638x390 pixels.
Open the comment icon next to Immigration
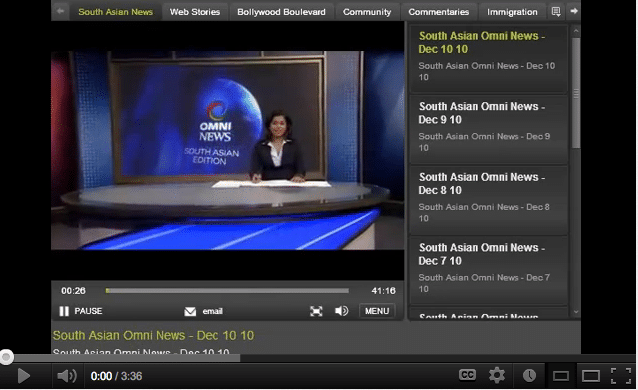(556, 11)
